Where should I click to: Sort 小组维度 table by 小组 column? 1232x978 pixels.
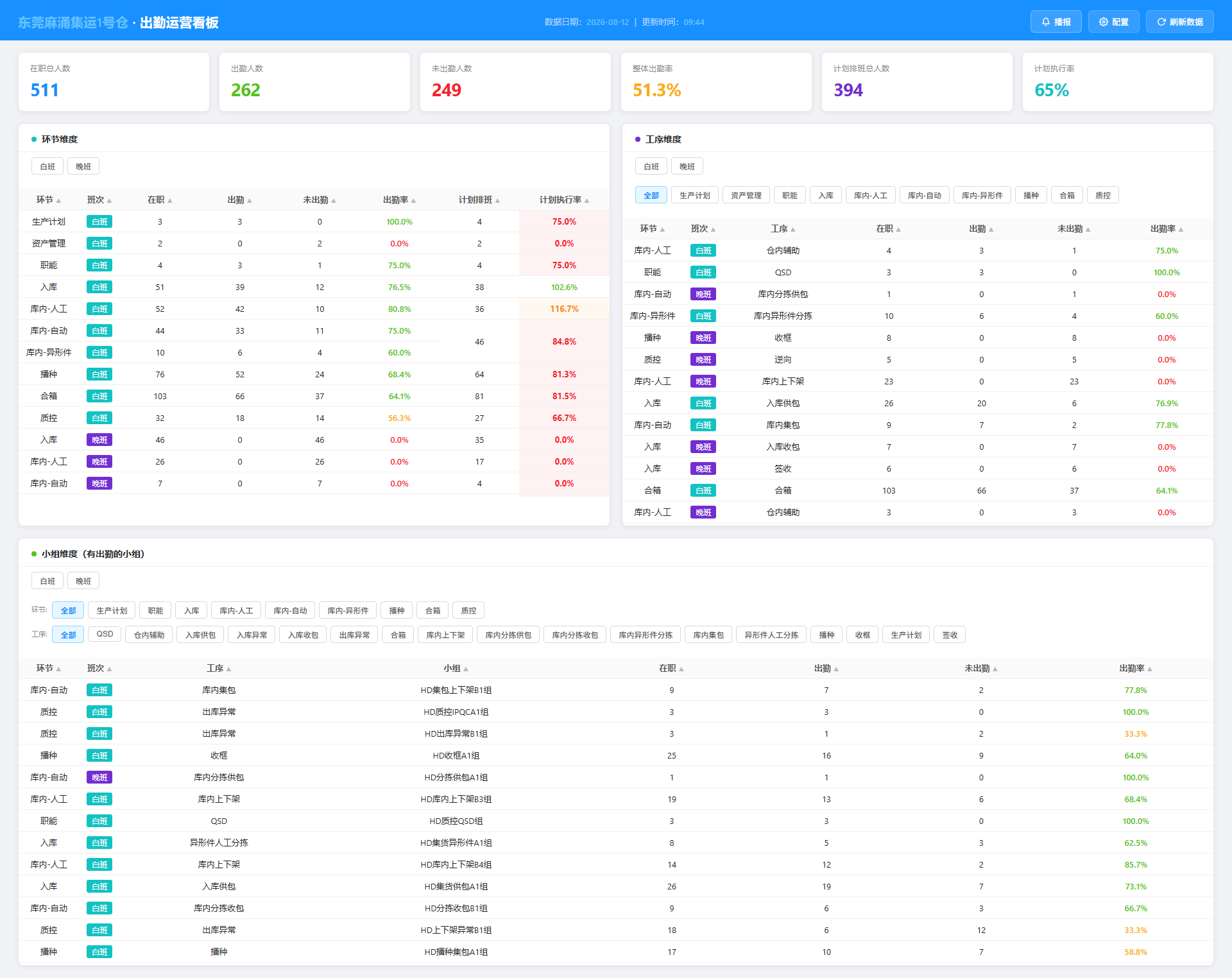click(x=456, y=669)
